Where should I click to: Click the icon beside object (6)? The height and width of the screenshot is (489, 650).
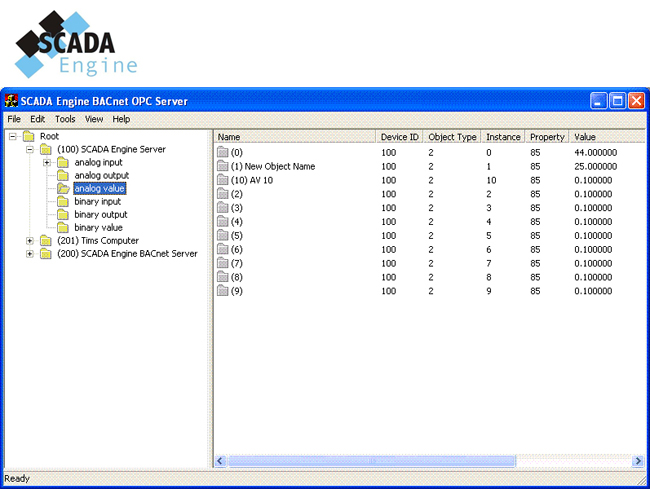tap(223, 249)
